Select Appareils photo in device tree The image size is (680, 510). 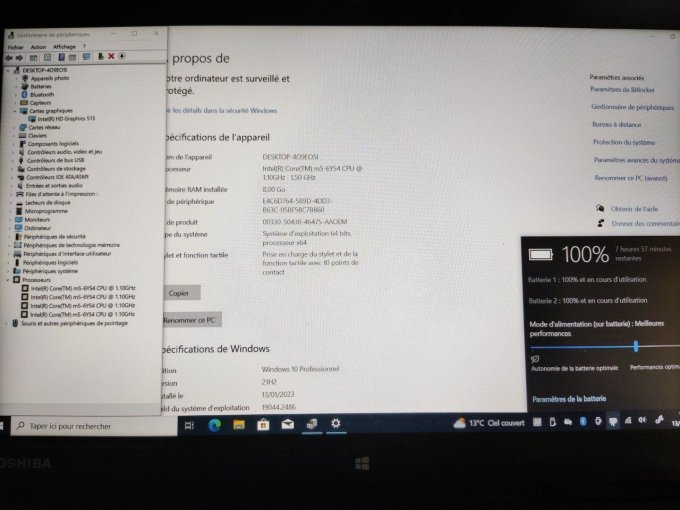click(46, 78)
